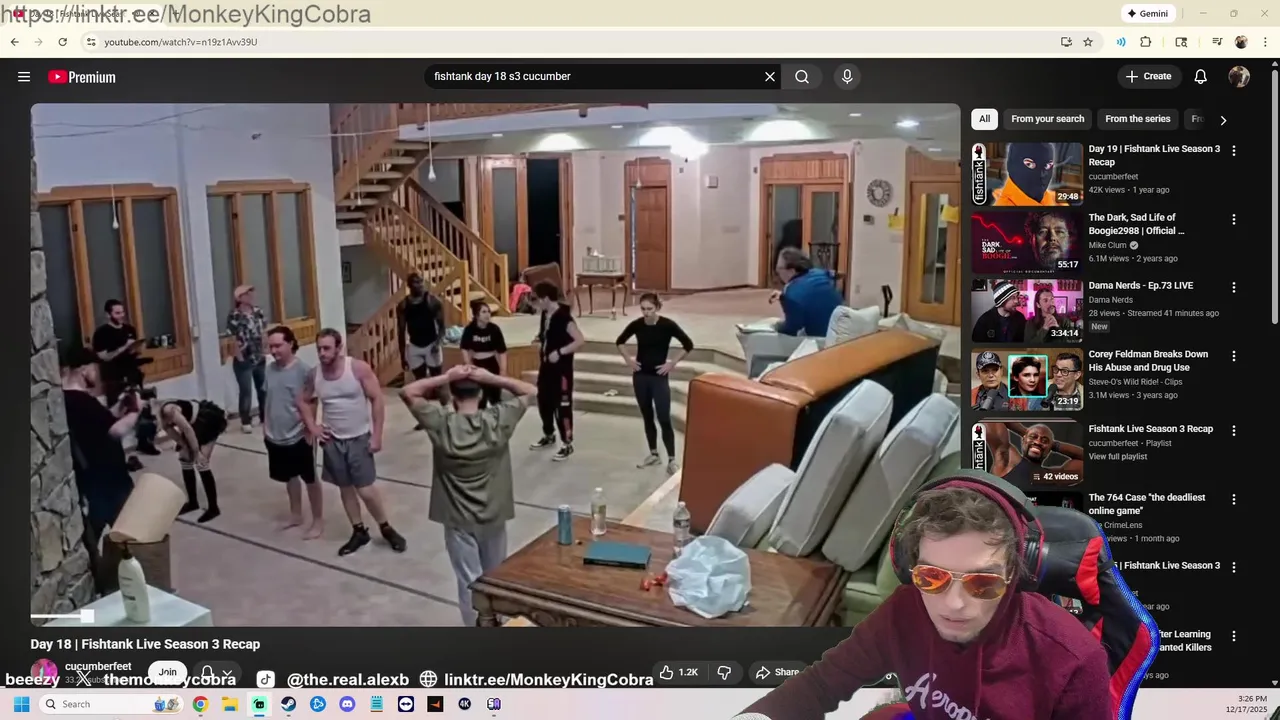The width and height of the screenshot is (1280, 720).
Task: Open Corey Feldman video title
Action: click(x=1148, y=361)
